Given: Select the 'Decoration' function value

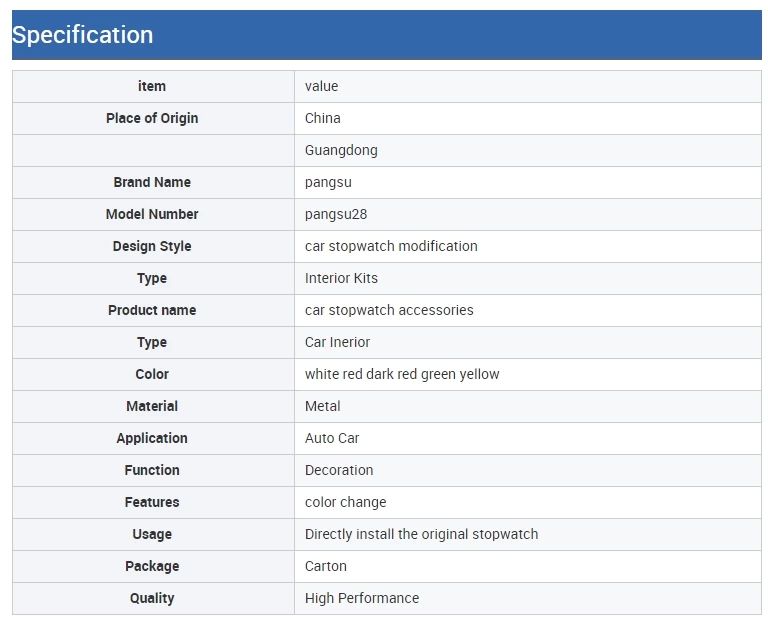Looking at the screenshot, I should point(339,470).
